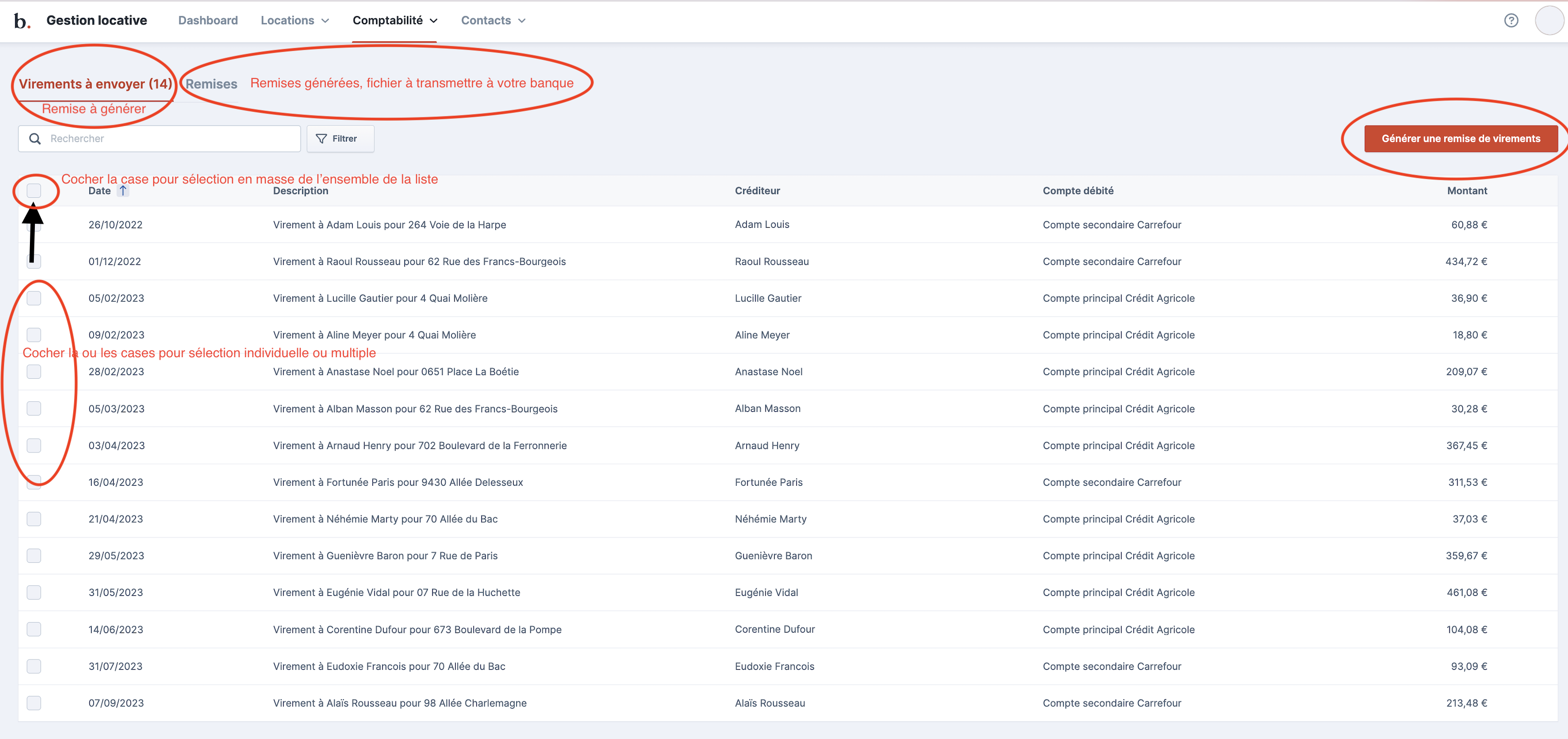Go to the Dashboard menu item

point(208,21)
